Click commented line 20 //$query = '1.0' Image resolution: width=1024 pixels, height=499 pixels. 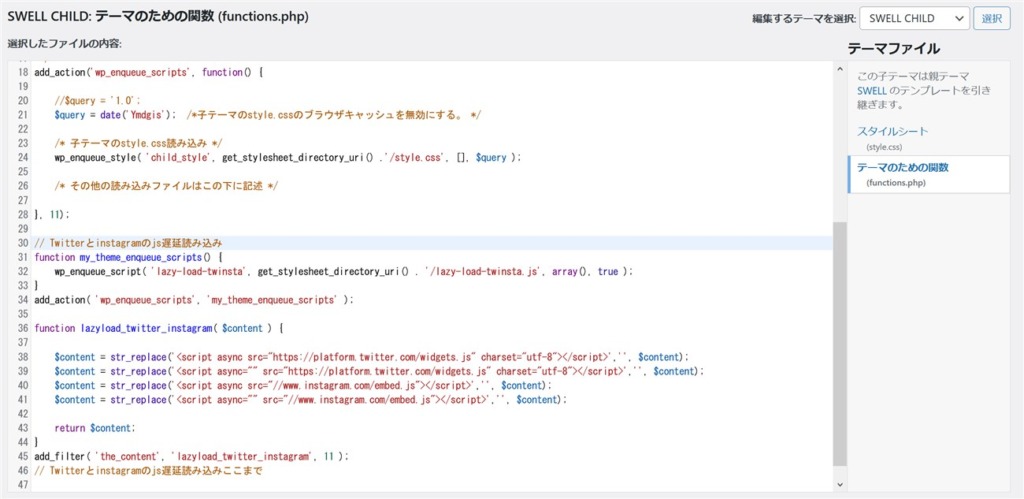98,101
